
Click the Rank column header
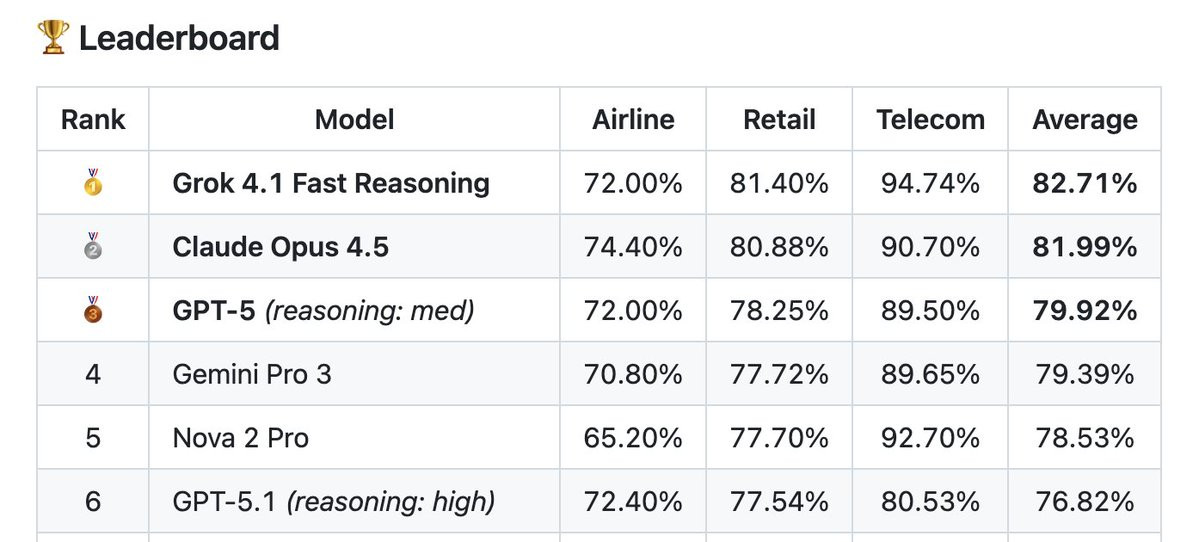[93, 119]
